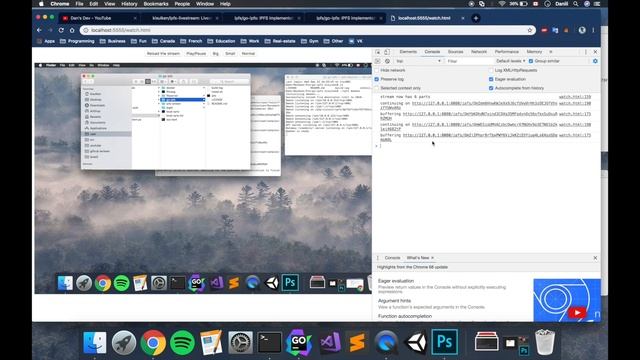This screenshot has width=640, height=360.
Task: Click the inspect element picker icon
Action: point(378,52)
